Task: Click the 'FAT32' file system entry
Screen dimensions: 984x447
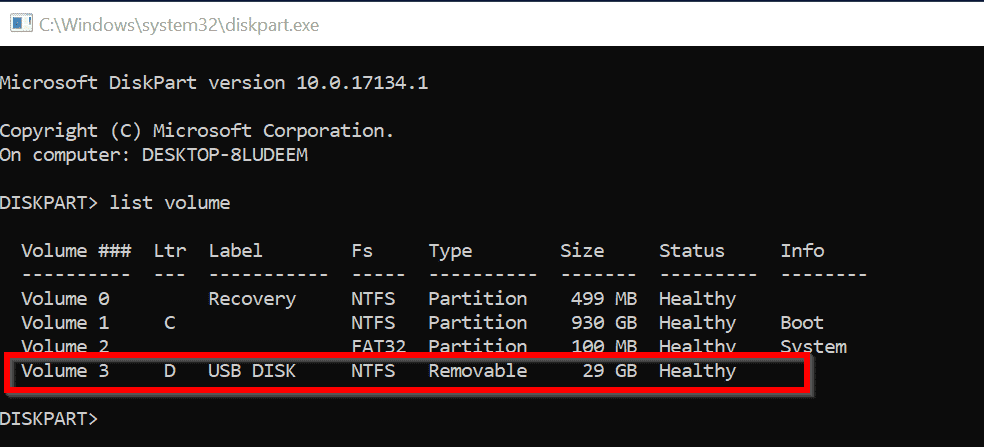Action: point(378,346)
